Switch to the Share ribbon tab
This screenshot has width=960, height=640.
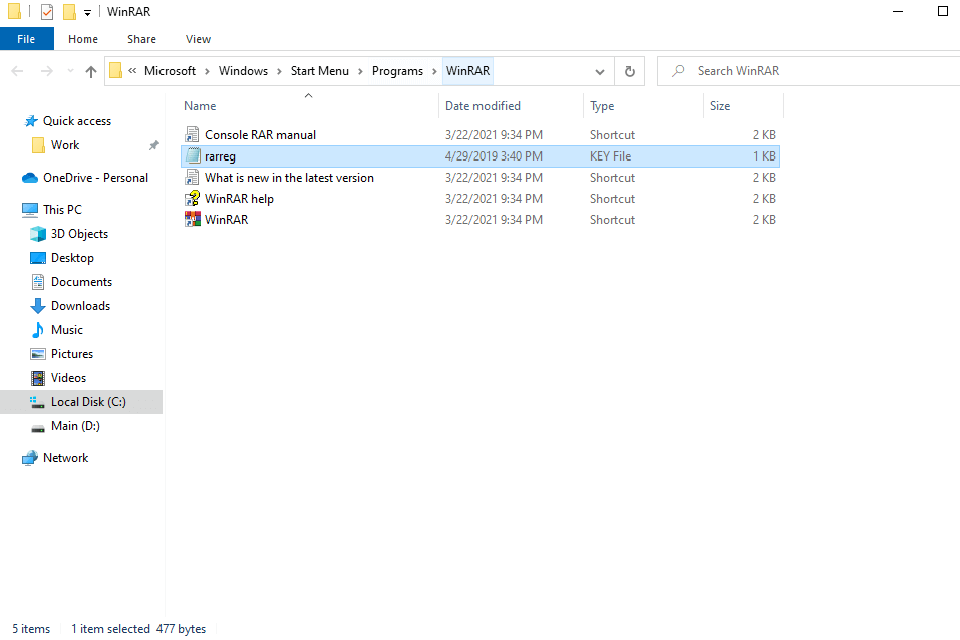coord(141,39)
